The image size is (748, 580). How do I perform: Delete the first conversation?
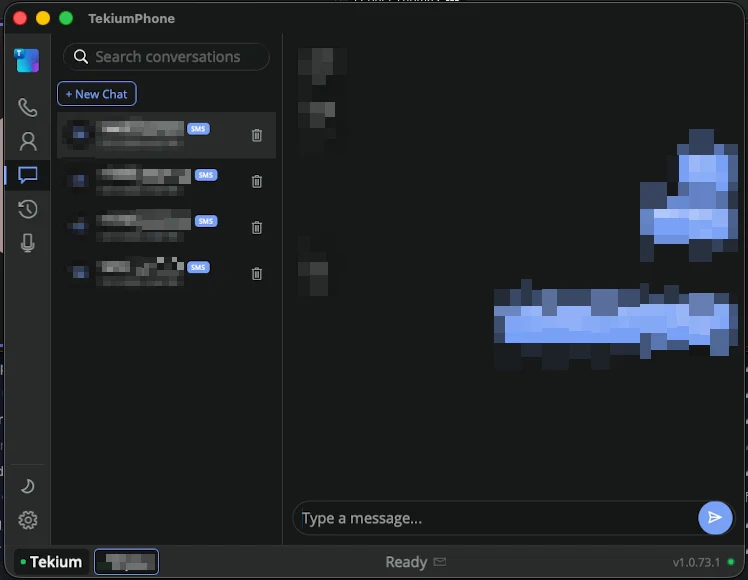coord(257,135)
